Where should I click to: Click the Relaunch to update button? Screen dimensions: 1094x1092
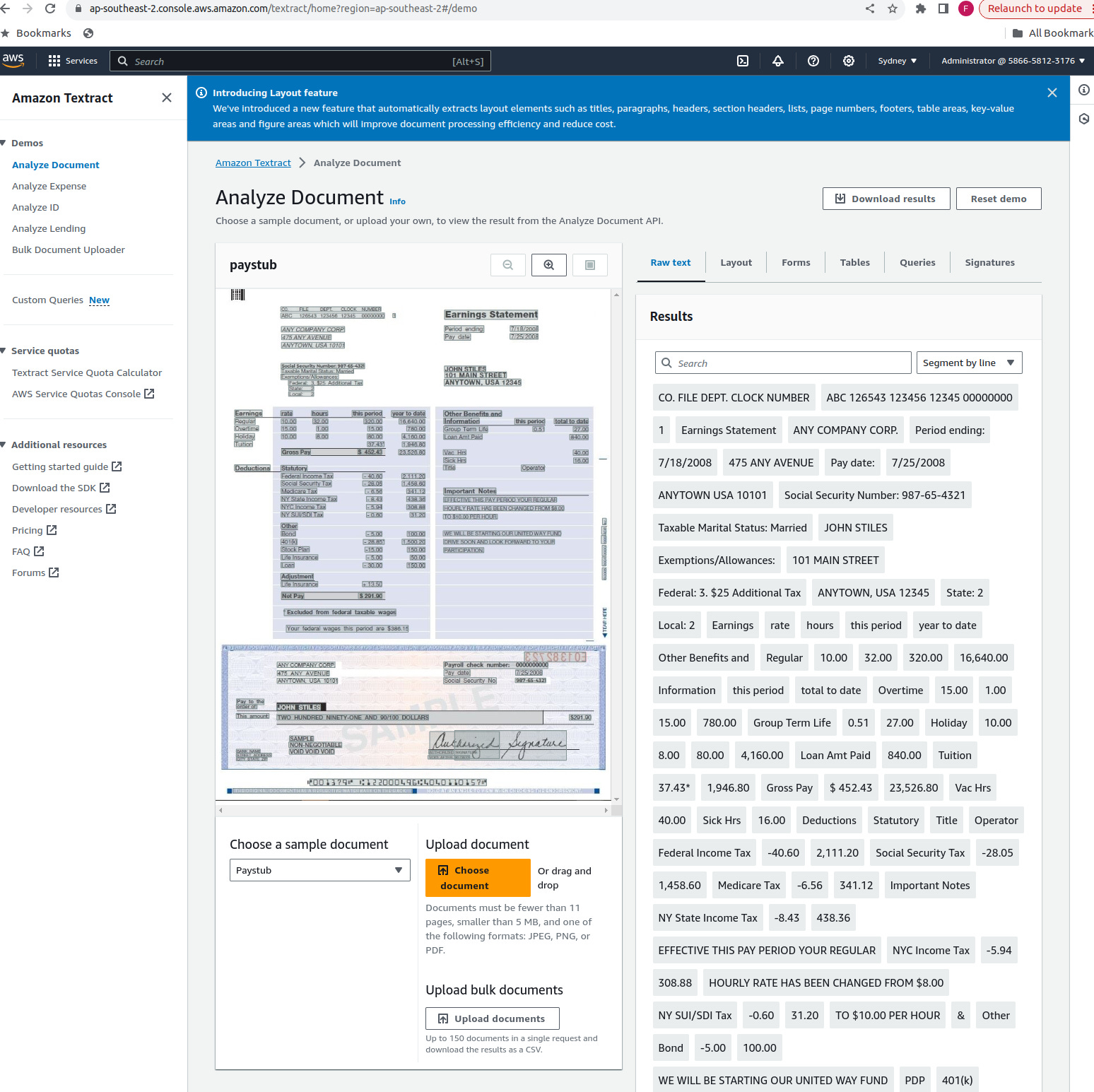(x=1036, y=8)
